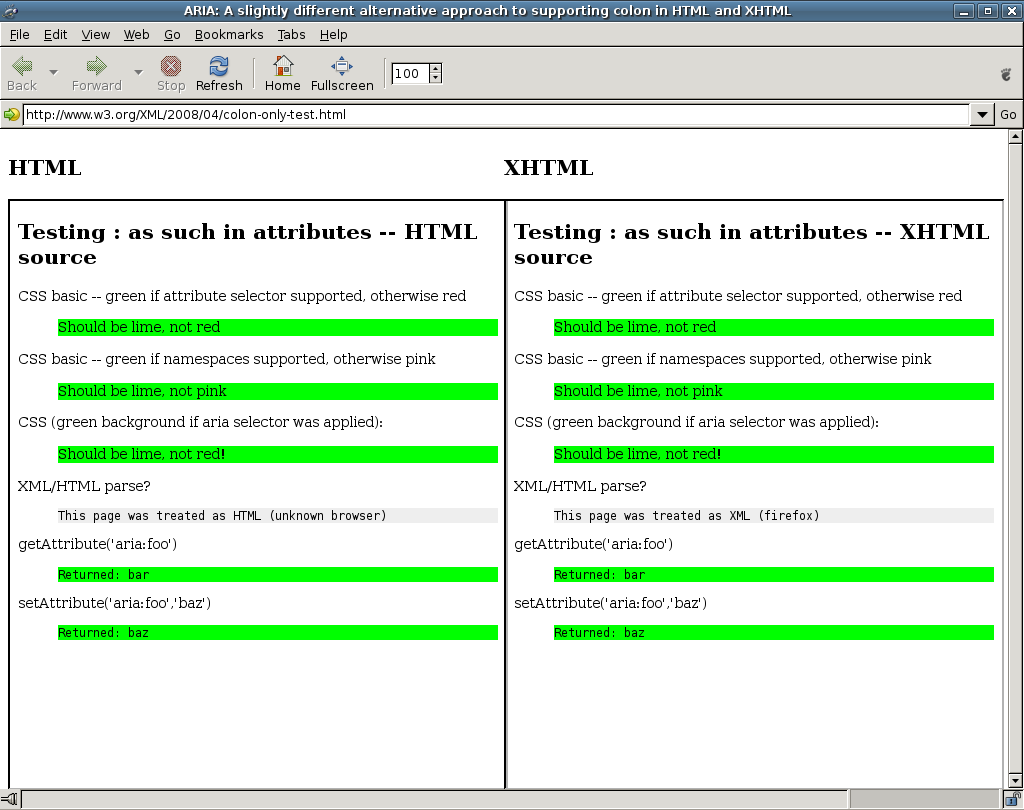Image resolution: width=1024 pixels, height=810 pixels.
Task: Maximize the browser window
Action: pos(987,11)
